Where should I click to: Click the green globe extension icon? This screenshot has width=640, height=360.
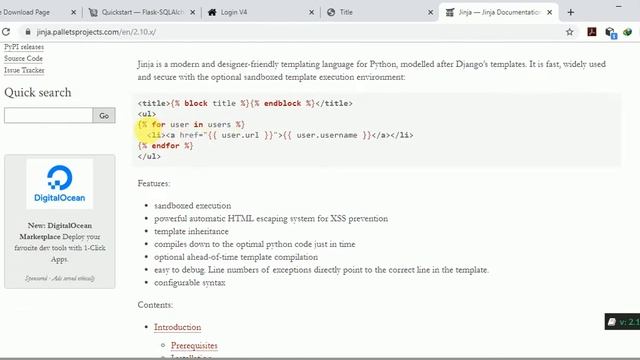tap(627, 32)
